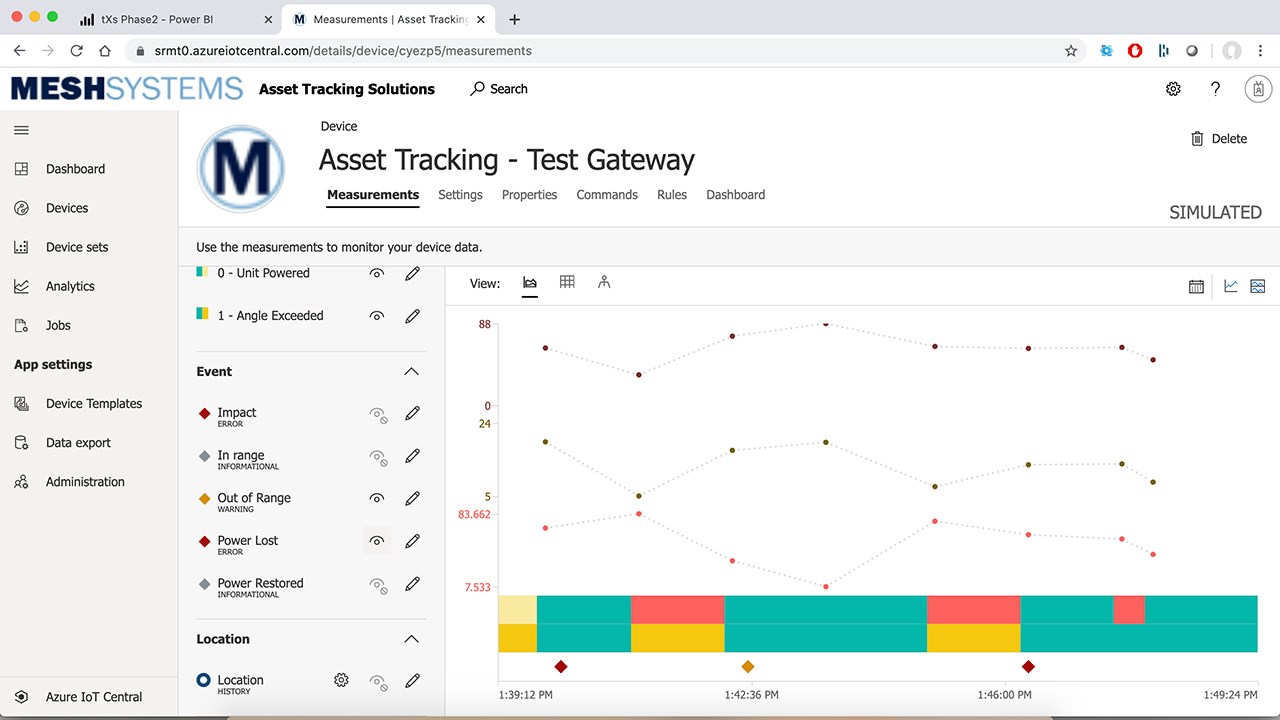Screen dimensions: 1280x720
Task: Click the Devices sidebar icon
Action: pos(21,208)
